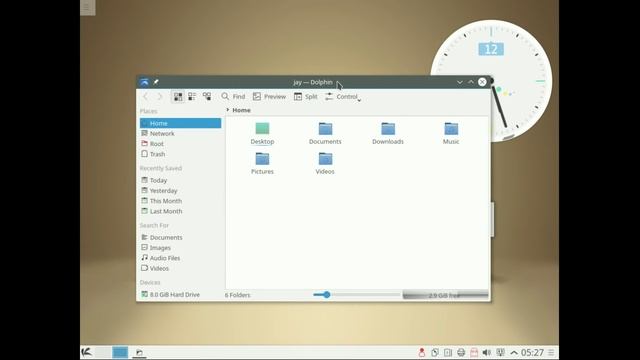640x360 pixels.
Task: Go back with the back arrow
Action: (x=145, y=97)
